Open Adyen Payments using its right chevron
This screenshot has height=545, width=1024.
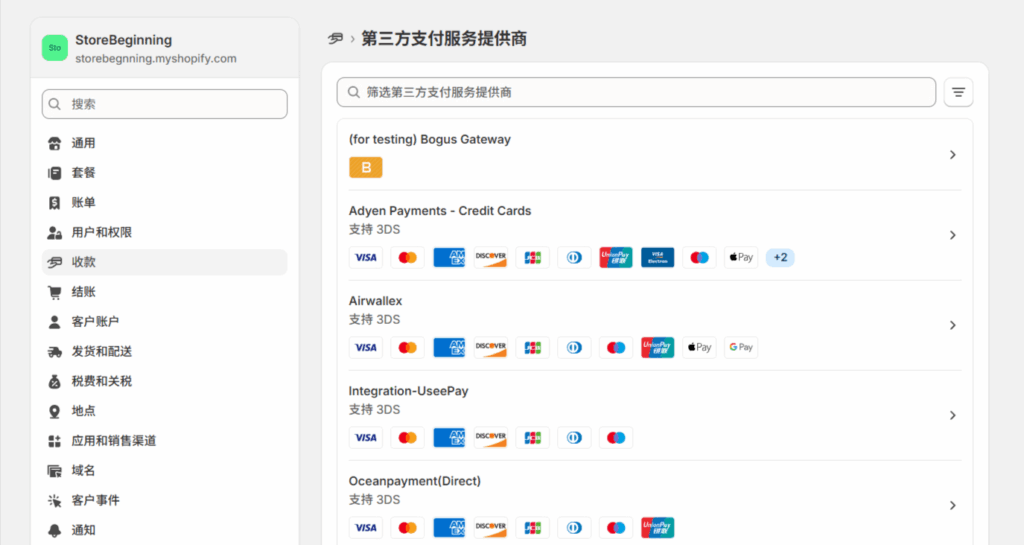click(952, 235)
